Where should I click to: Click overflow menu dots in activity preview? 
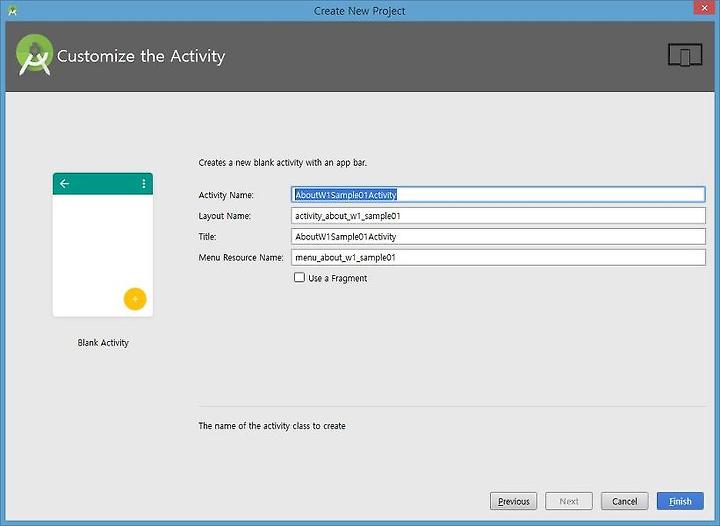point(144,184)
